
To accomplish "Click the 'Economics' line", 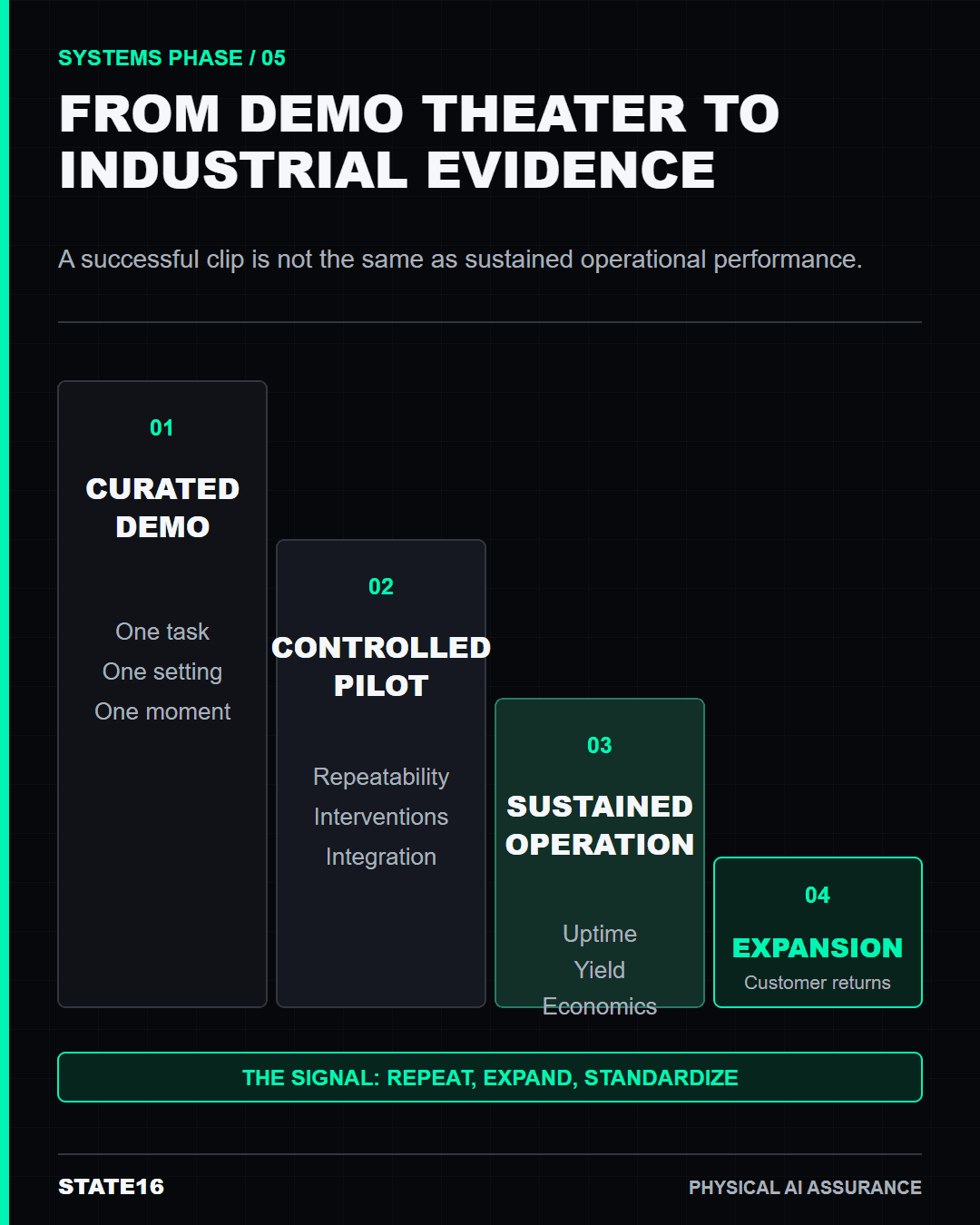I will coord(600,1006).
